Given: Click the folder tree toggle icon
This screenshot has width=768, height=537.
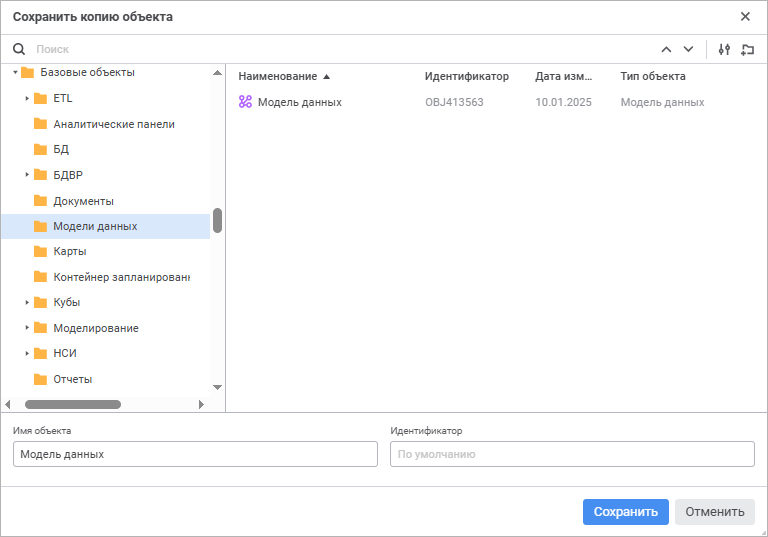Looking at the screenshot, I should click(747, 49).
